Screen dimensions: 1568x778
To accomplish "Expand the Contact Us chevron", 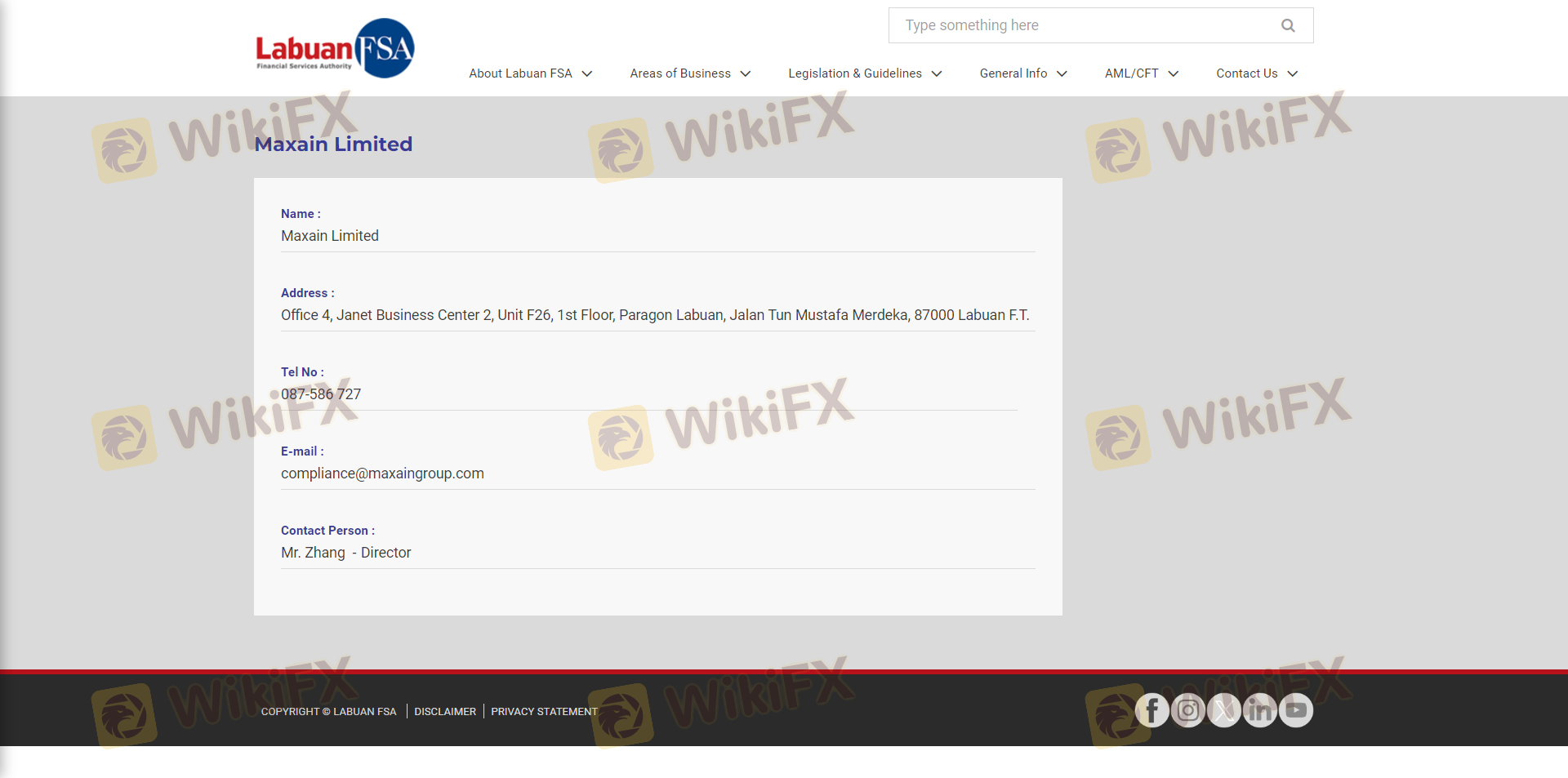I will [x=1293, y=73].
